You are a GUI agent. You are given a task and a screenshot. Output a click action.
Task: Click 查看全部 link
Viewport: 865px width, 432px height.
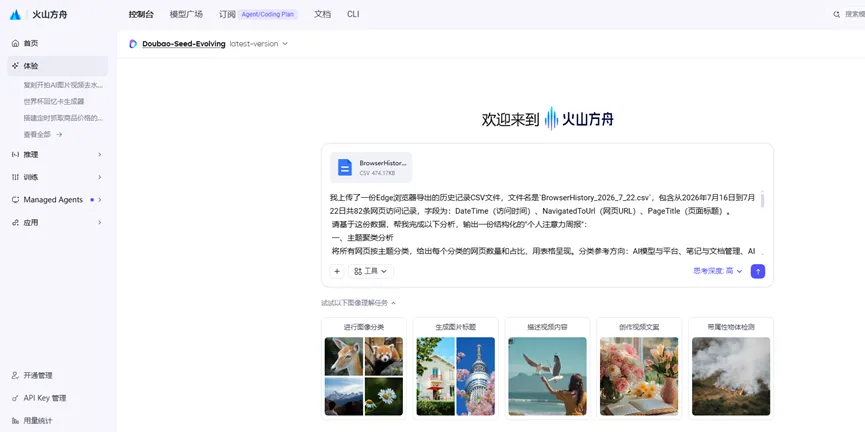coord(43,134)
